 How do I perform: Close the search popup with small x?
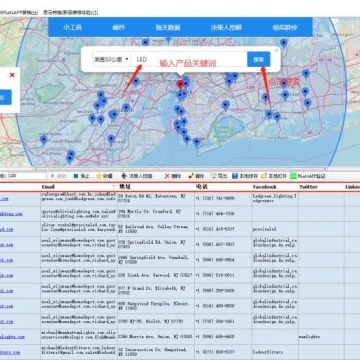276,50
